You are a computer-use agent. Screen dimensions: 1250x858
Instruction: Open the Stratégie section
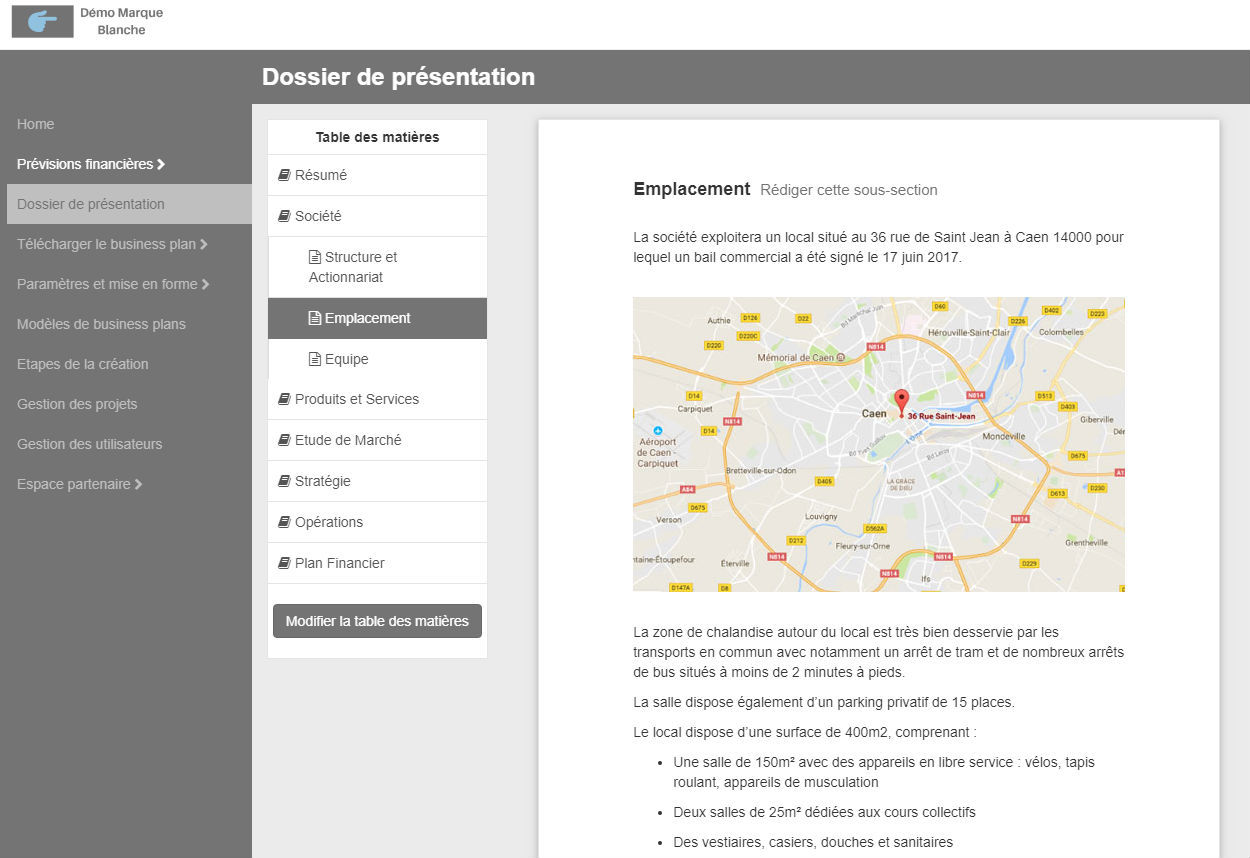click(377, 481)
